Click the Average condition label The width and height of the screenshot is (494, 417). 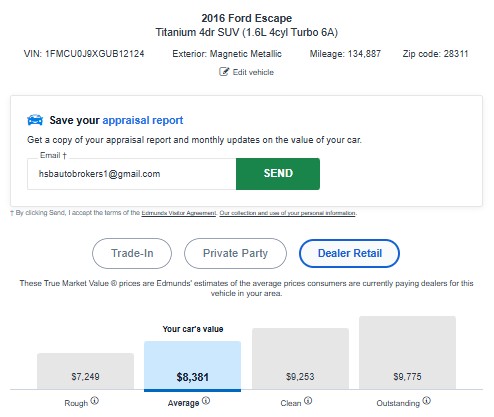tap(183, 403)
